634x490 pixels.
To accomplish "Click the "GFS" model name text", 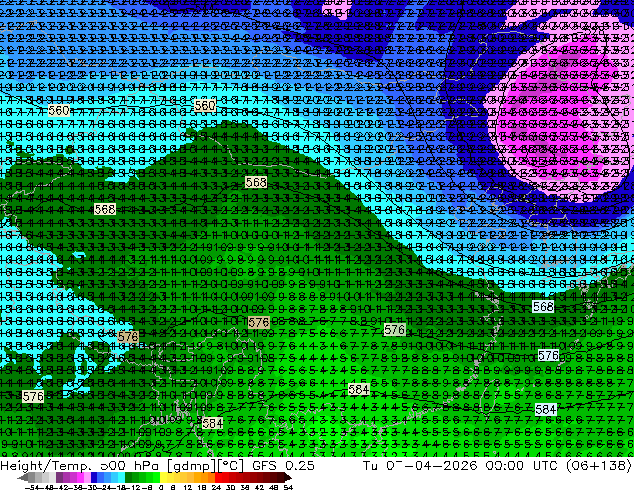I will click(264, 465).
